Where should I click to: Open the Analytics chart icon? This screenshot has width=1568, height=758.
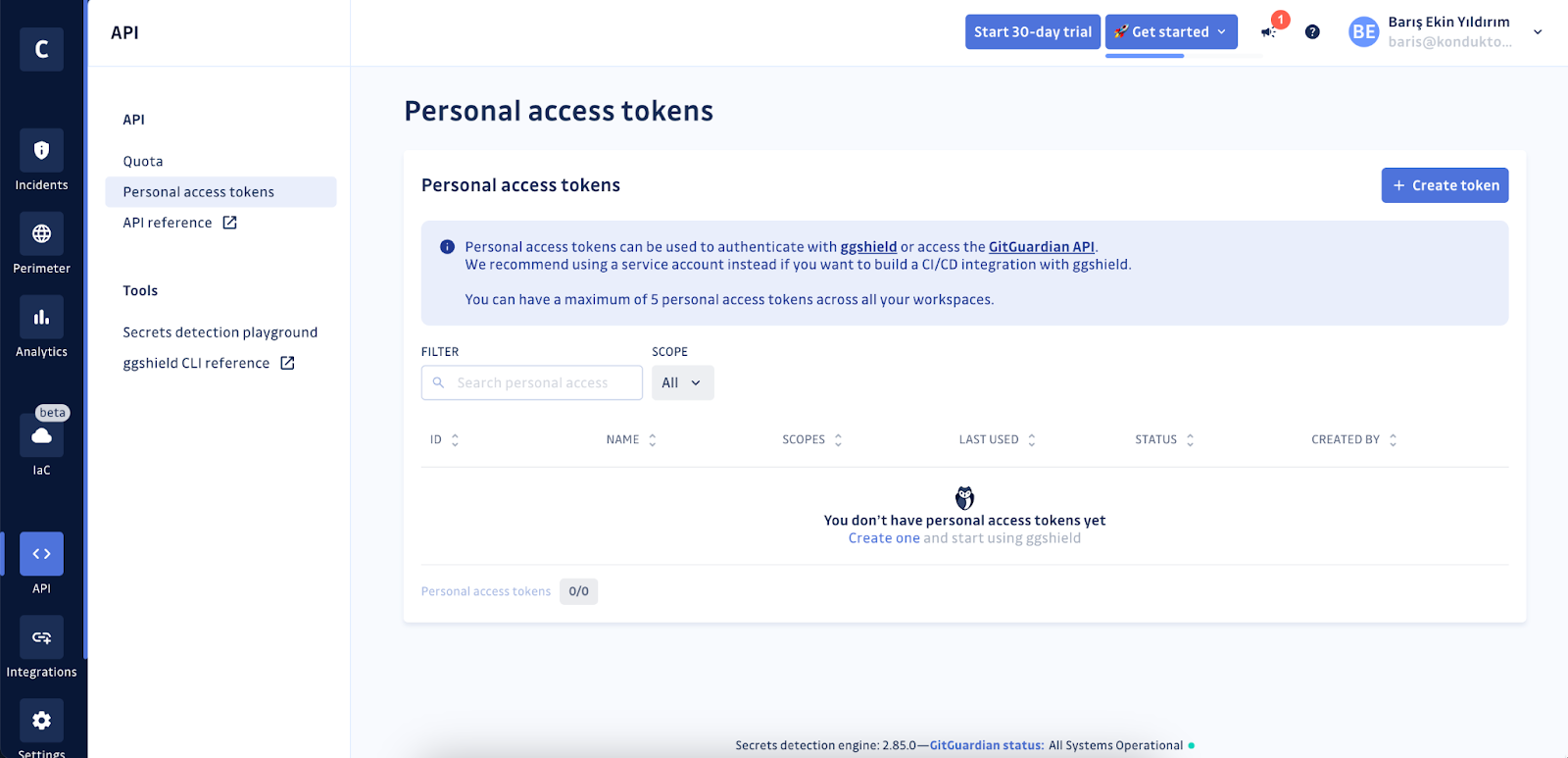pyautogui.click(x=41, y=317)
